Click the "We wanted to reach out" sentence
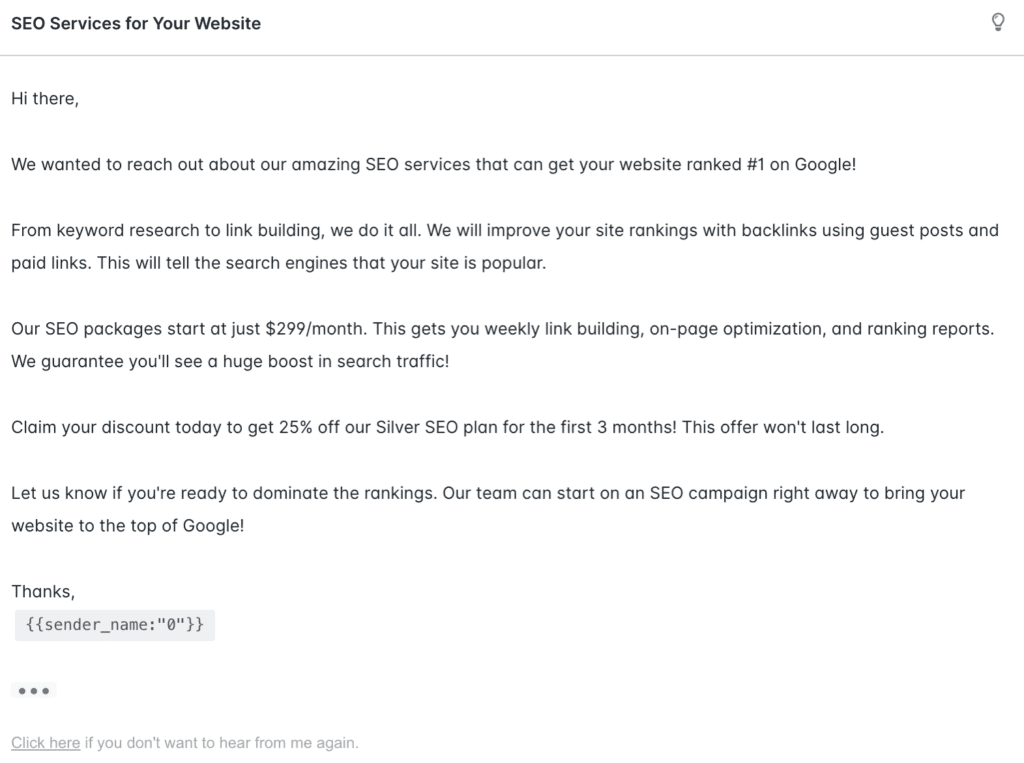The width and height of the screenshot is (1024, 763). pyautogui.click(x=434, y=165)
